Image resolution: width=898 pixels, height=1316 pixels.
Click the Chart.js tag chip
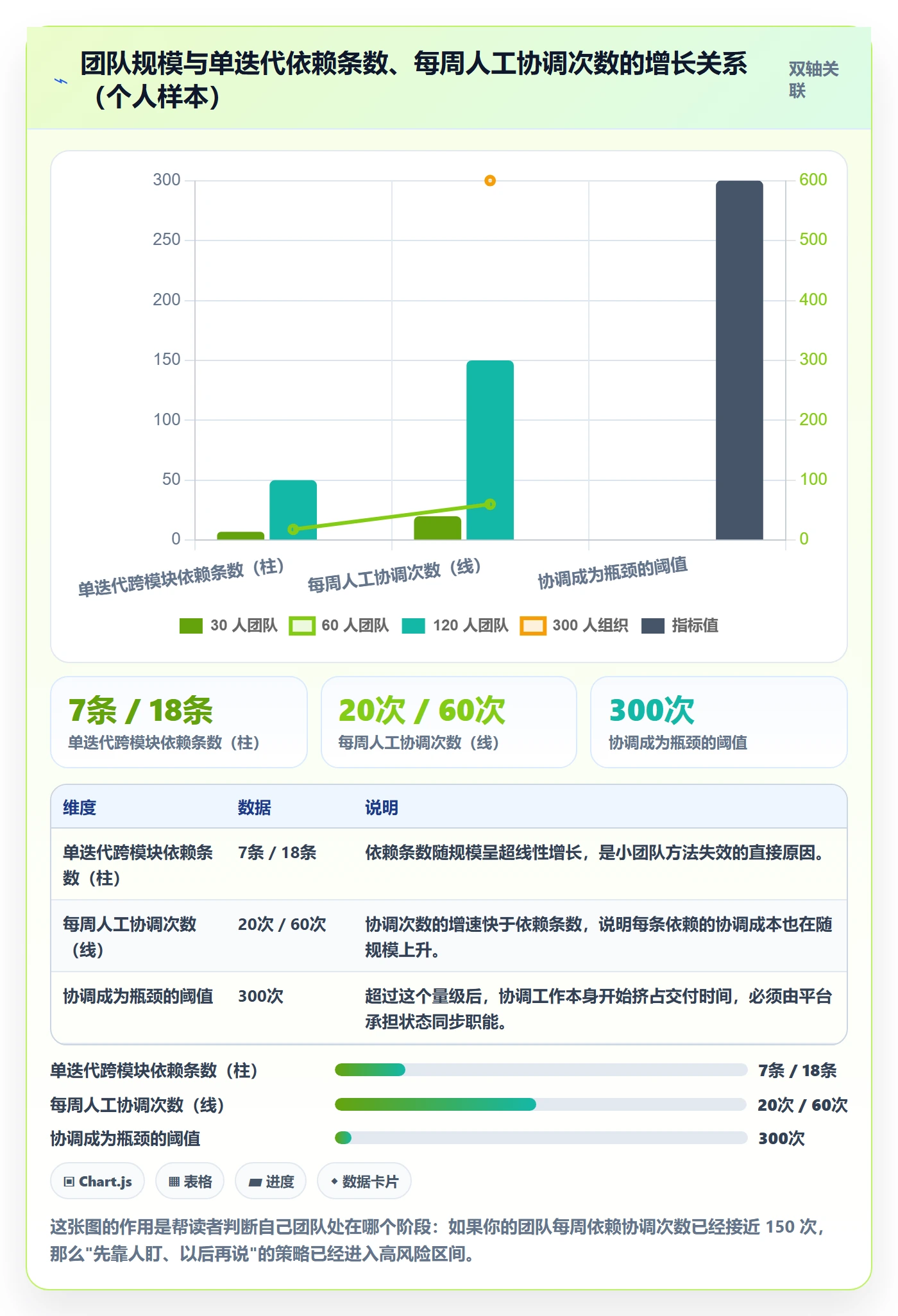pyautogui.click(x=97, y=1181)
